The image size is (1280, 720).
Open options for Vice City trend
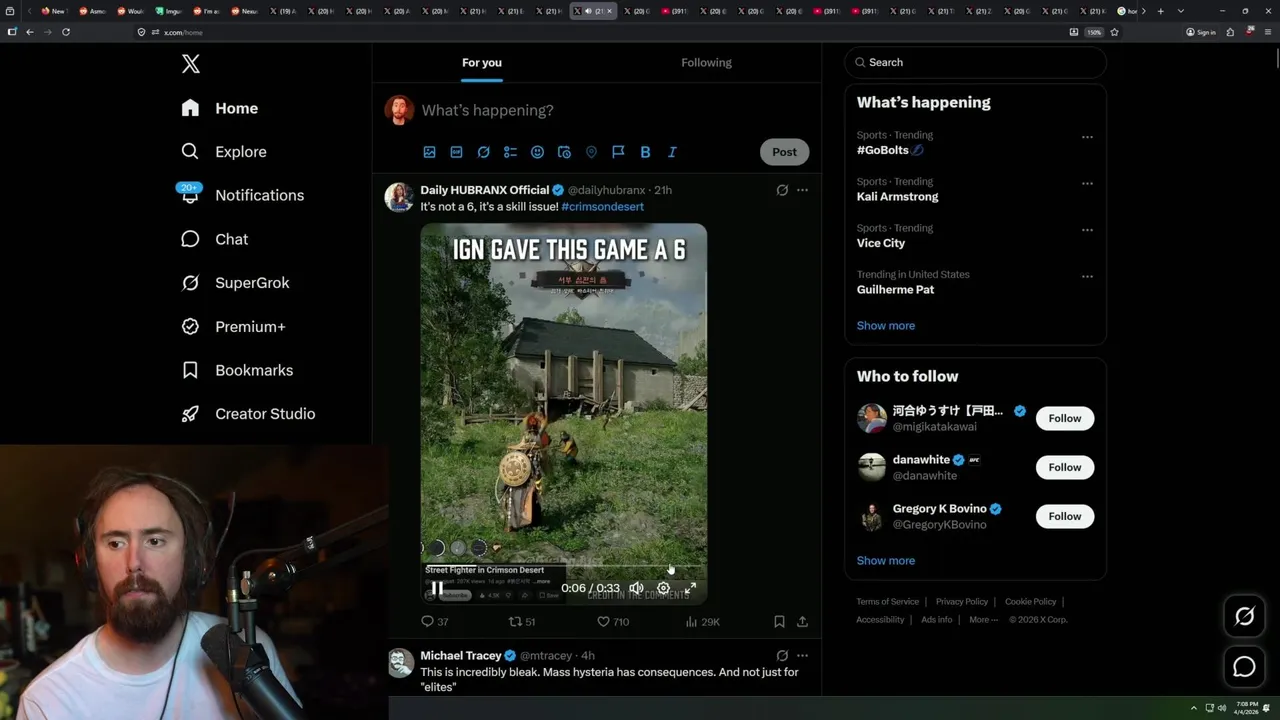click(1087, 230)
